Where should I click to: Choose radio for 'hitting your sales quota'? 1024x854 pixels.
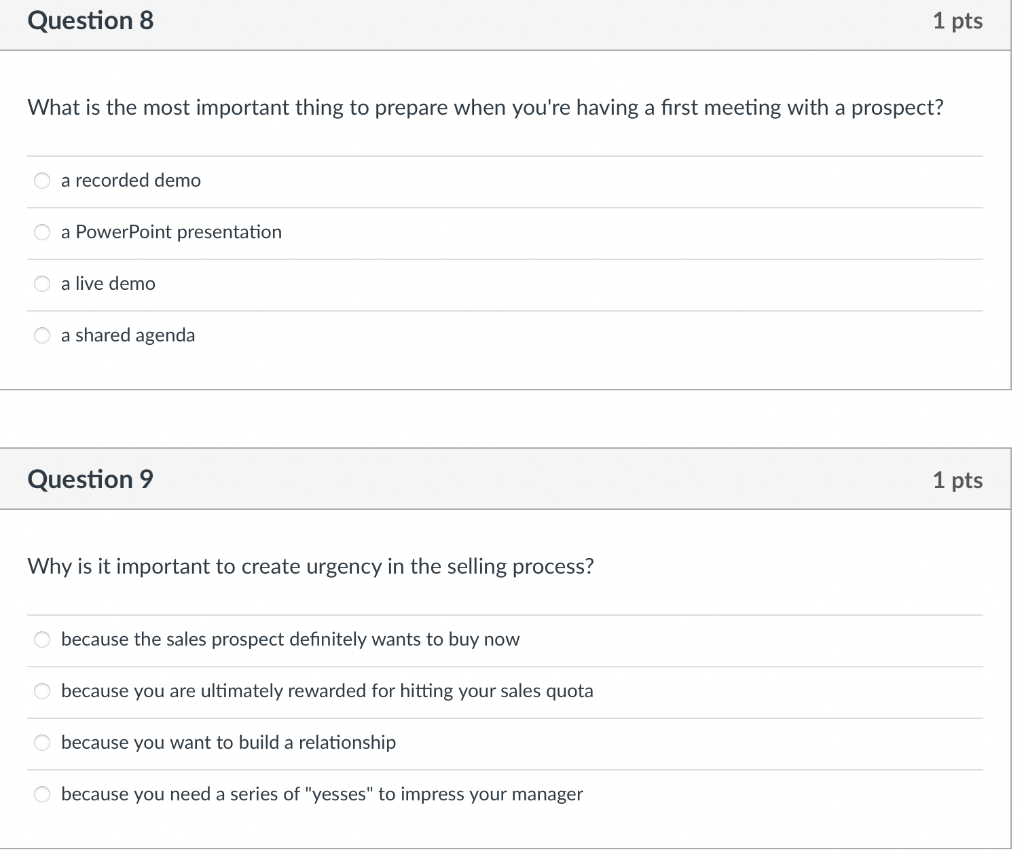pyautogui.click(x=42, y=692)
